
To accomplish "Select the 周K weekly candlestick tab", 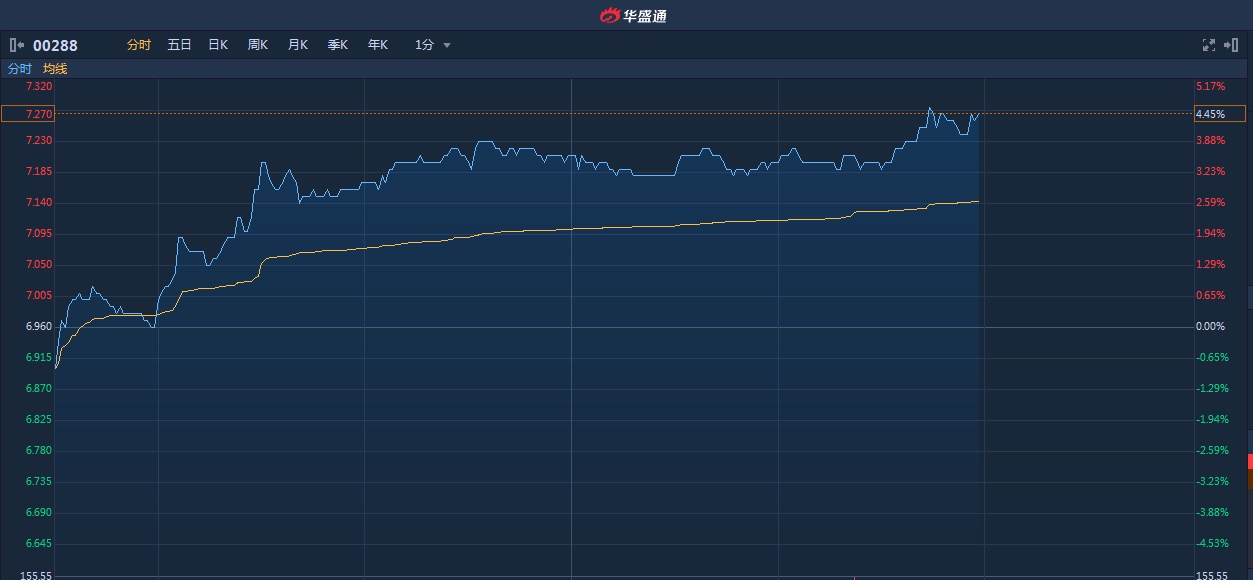I will pos(258,45).
